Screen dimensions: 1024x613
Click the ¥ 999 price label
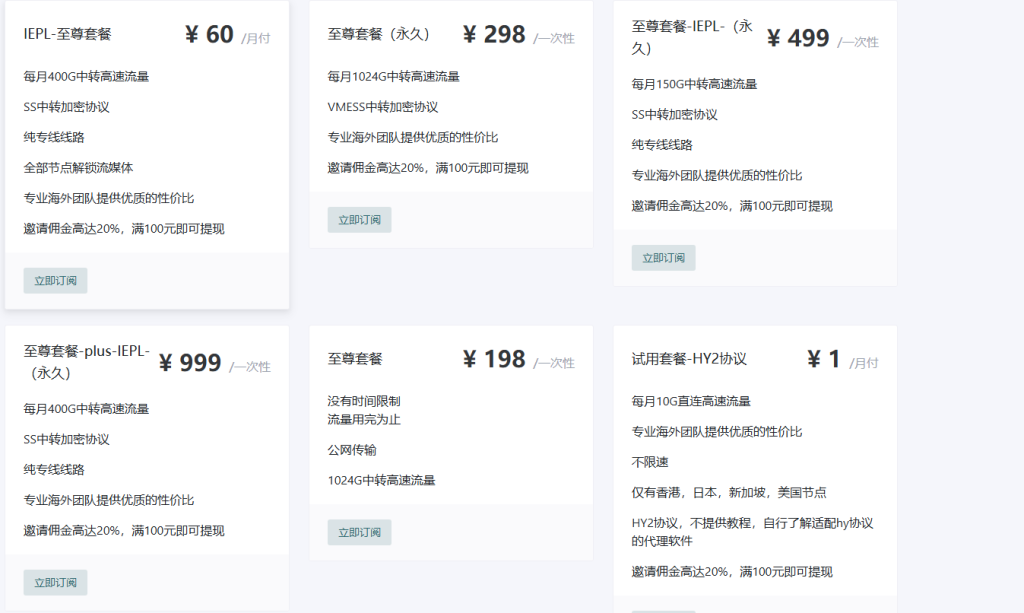(x=190, y=363)
